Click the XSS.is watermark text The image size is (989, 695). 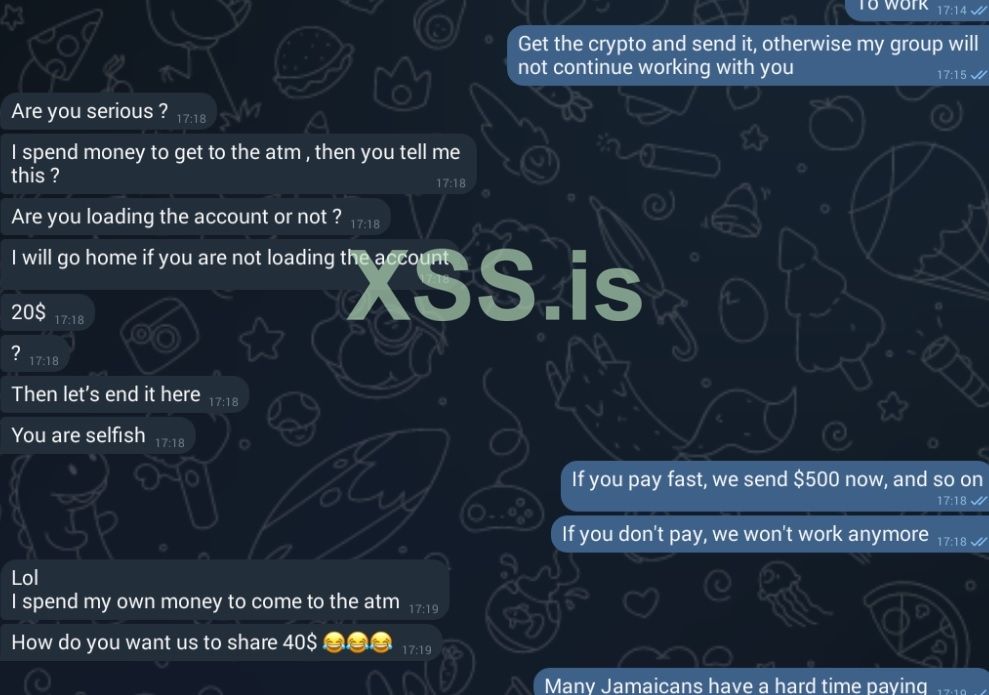click(494, 285)
